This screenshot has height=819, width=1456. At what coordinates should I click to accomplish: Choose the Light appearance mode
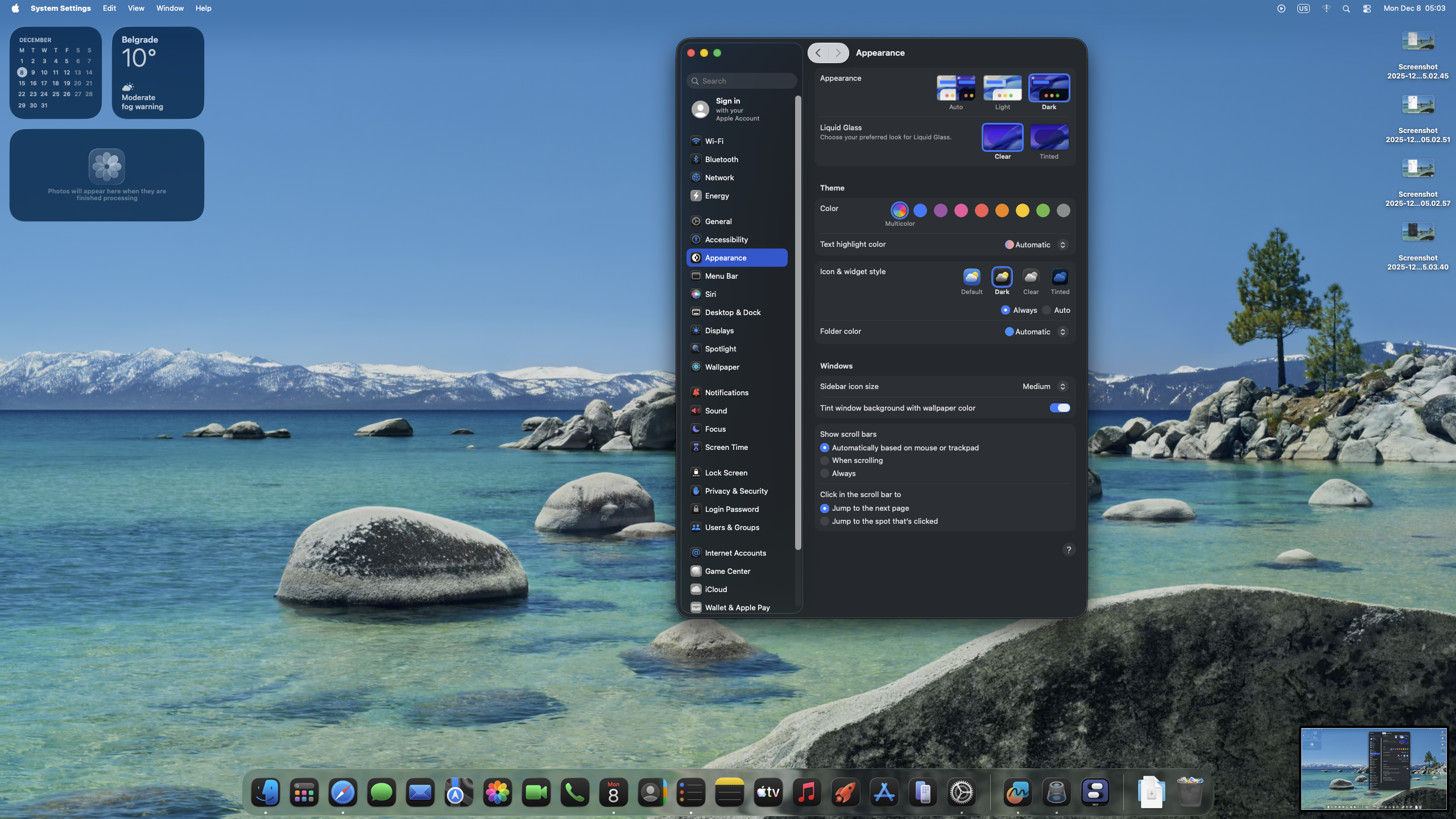point(1002,88)
